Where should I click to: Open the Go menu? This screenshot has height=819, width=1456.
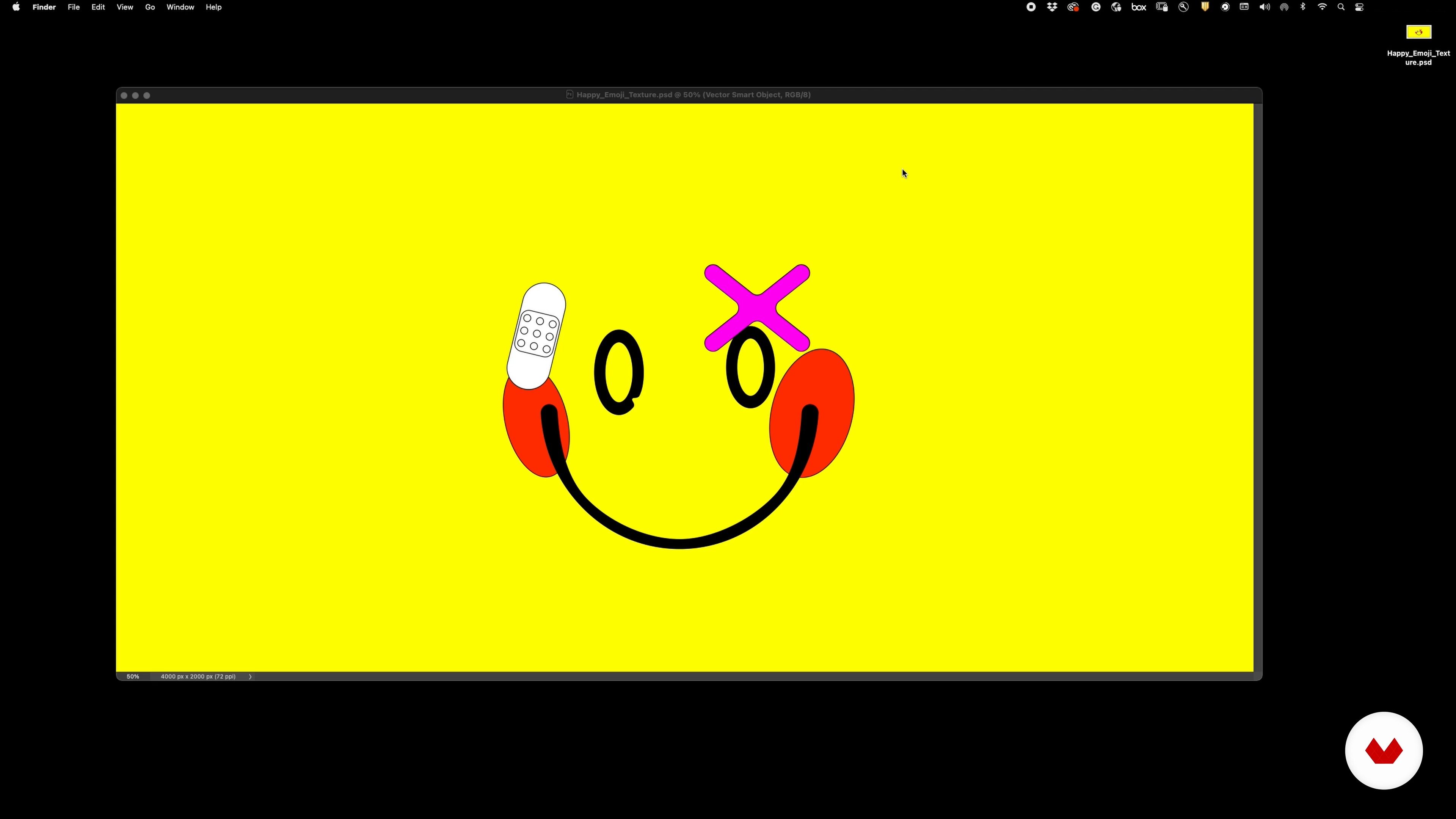150,7
